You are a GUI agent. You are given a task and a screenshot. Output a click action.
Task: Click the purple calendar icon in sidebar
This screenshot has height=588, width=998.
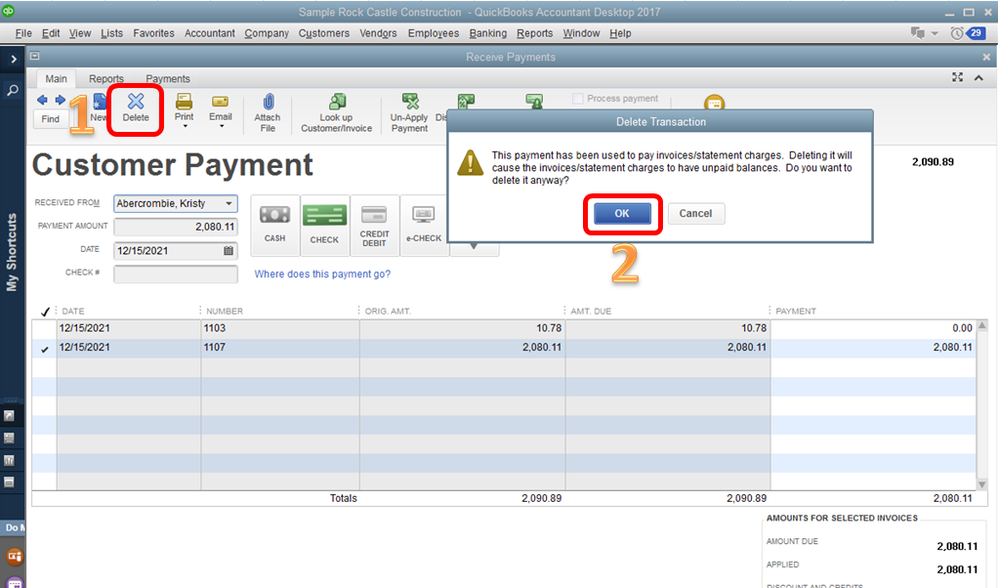(x=14, y=582)
